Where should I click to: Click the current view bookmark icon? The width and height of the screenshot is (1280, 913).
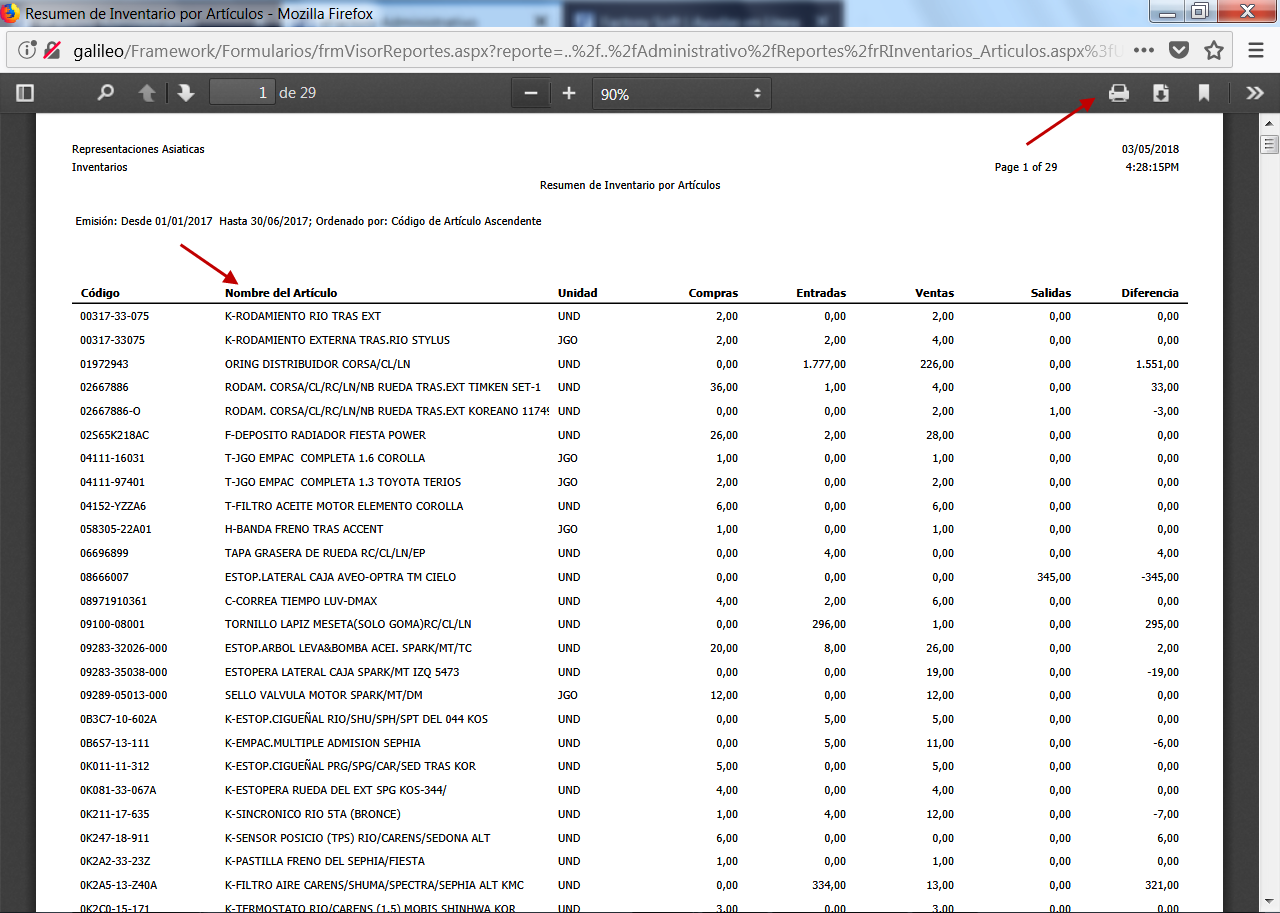1204,93
